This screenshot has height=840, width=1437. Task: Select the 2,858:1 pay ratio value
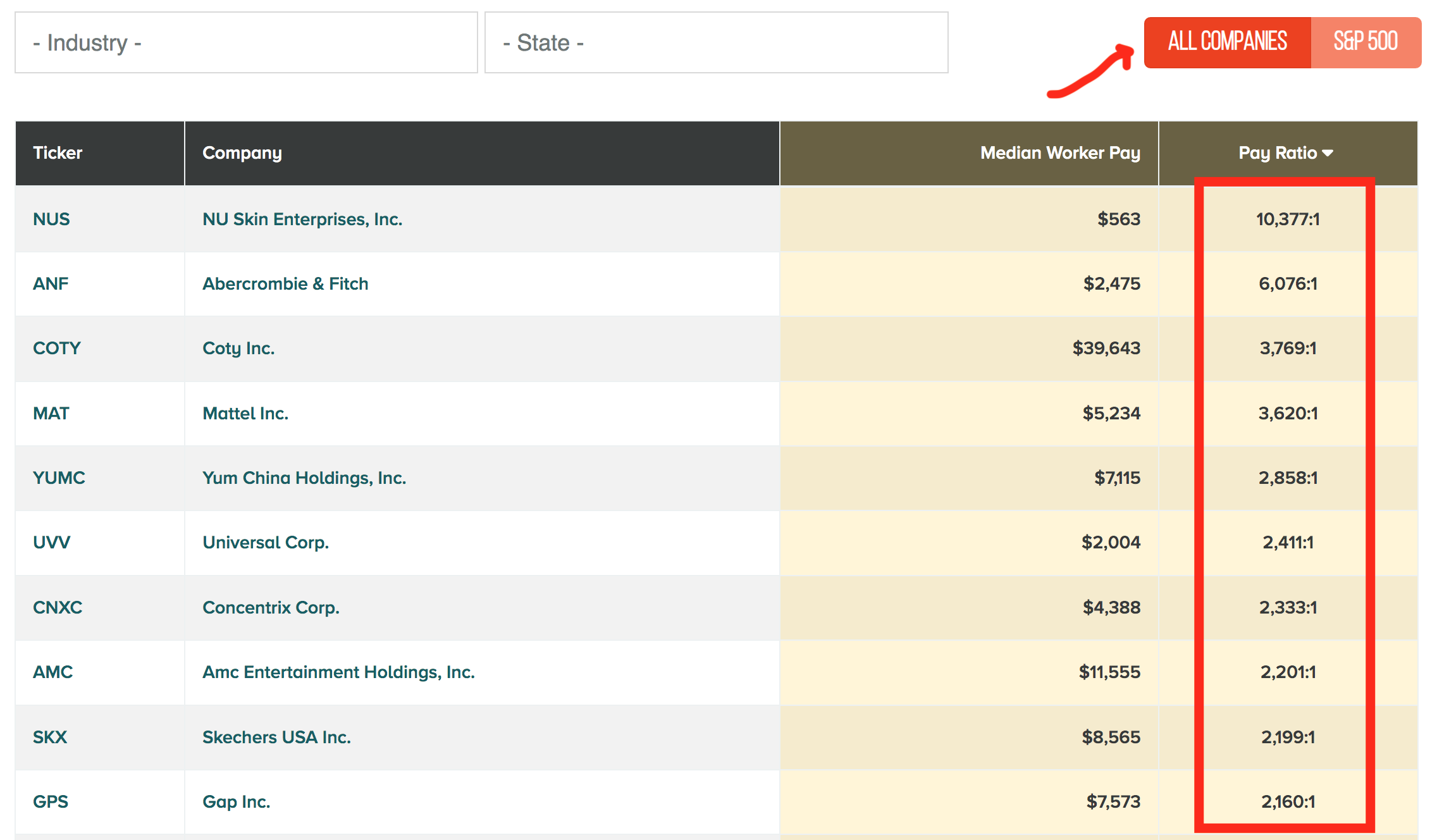point(1288,478)
